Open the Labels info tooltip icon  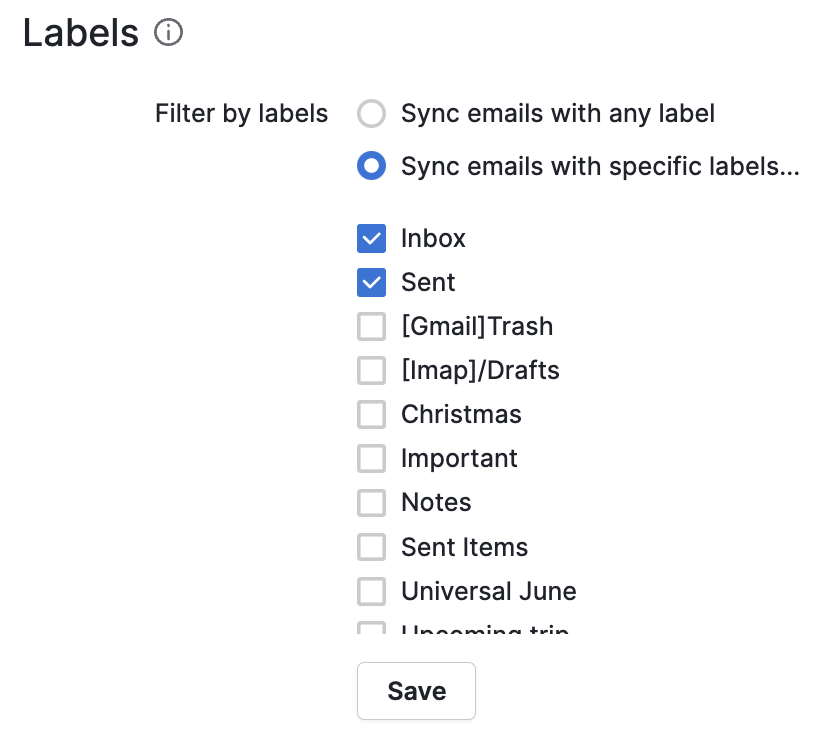(169, 33)
